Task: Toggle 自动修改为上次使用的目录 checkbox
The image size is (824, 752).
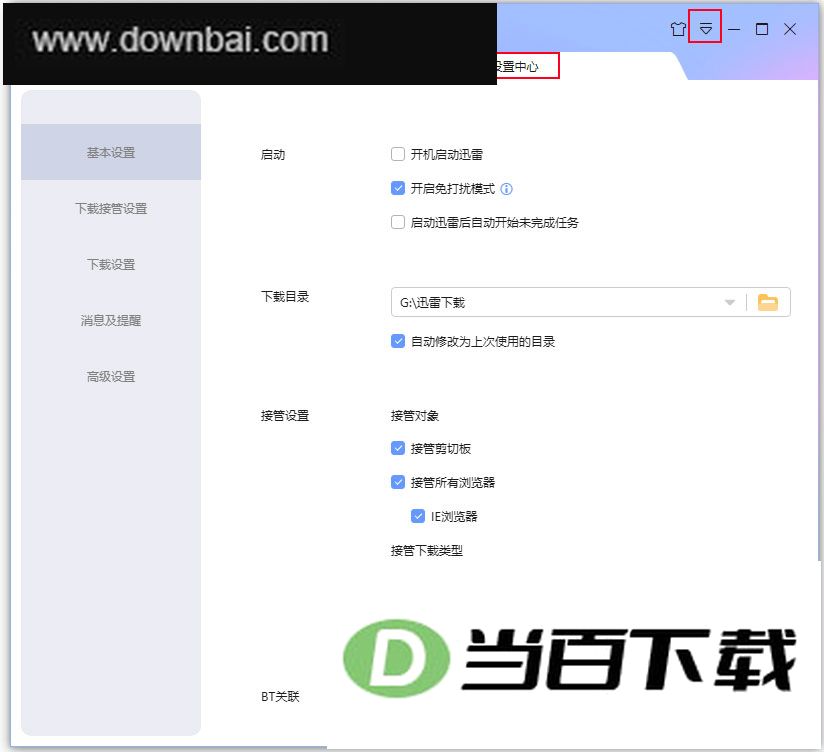Action: tap(398, 342)
